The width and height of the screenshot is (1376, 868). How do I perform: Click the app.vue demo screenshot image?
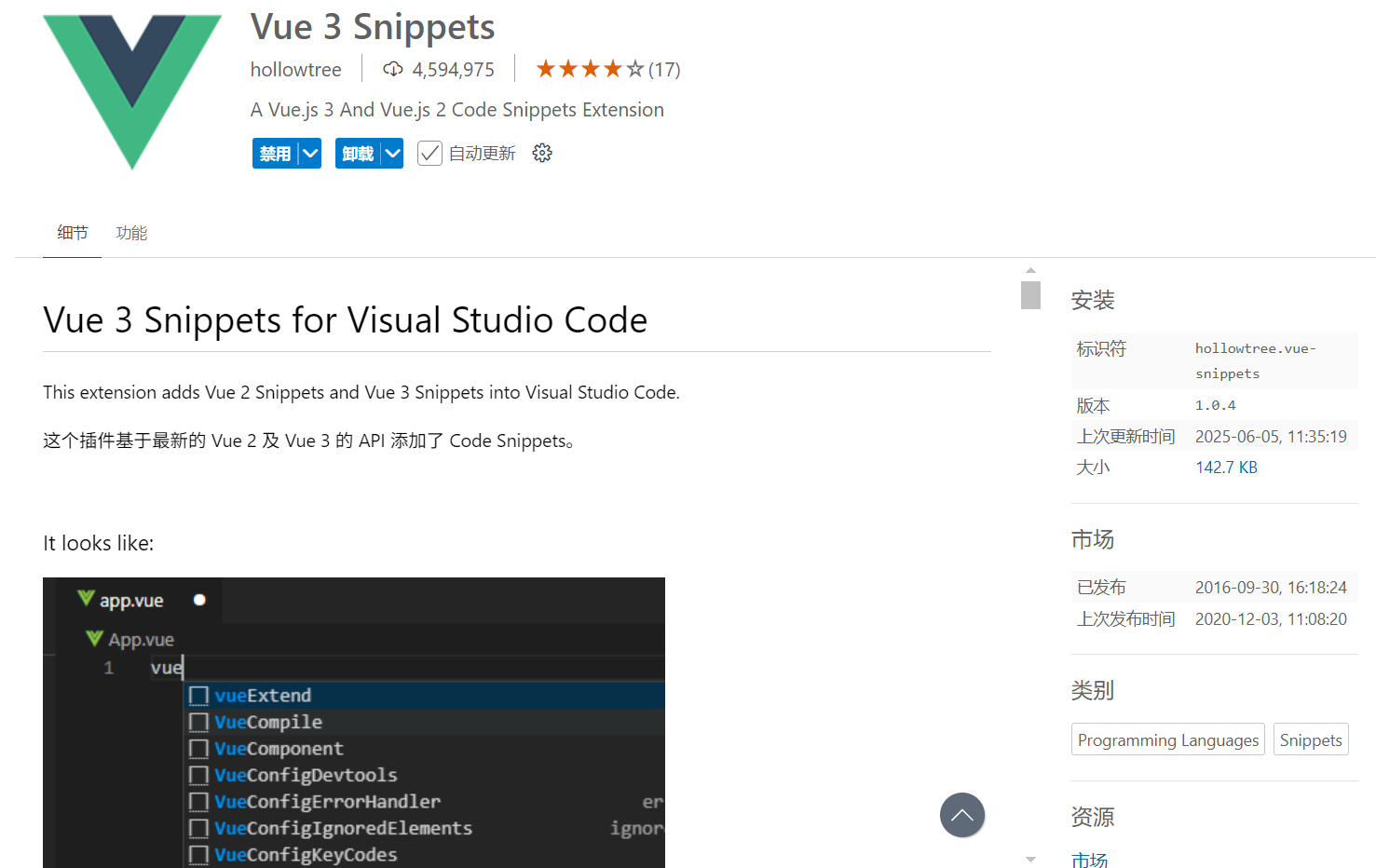coord(354,723)
